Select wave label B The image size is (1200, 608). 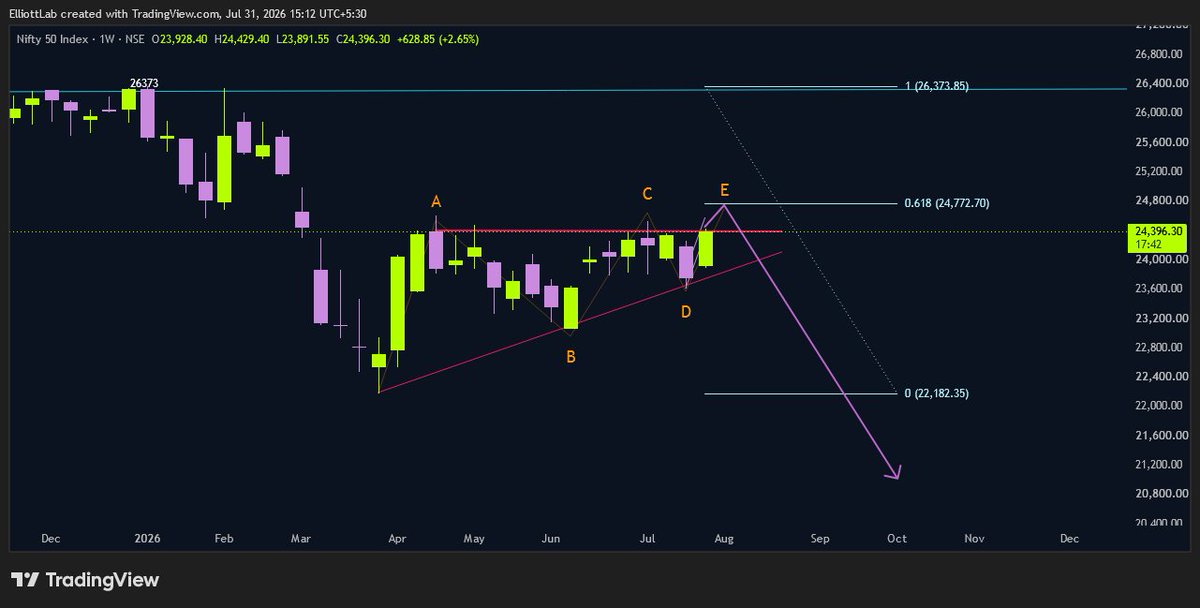click(x=570, y=356)
